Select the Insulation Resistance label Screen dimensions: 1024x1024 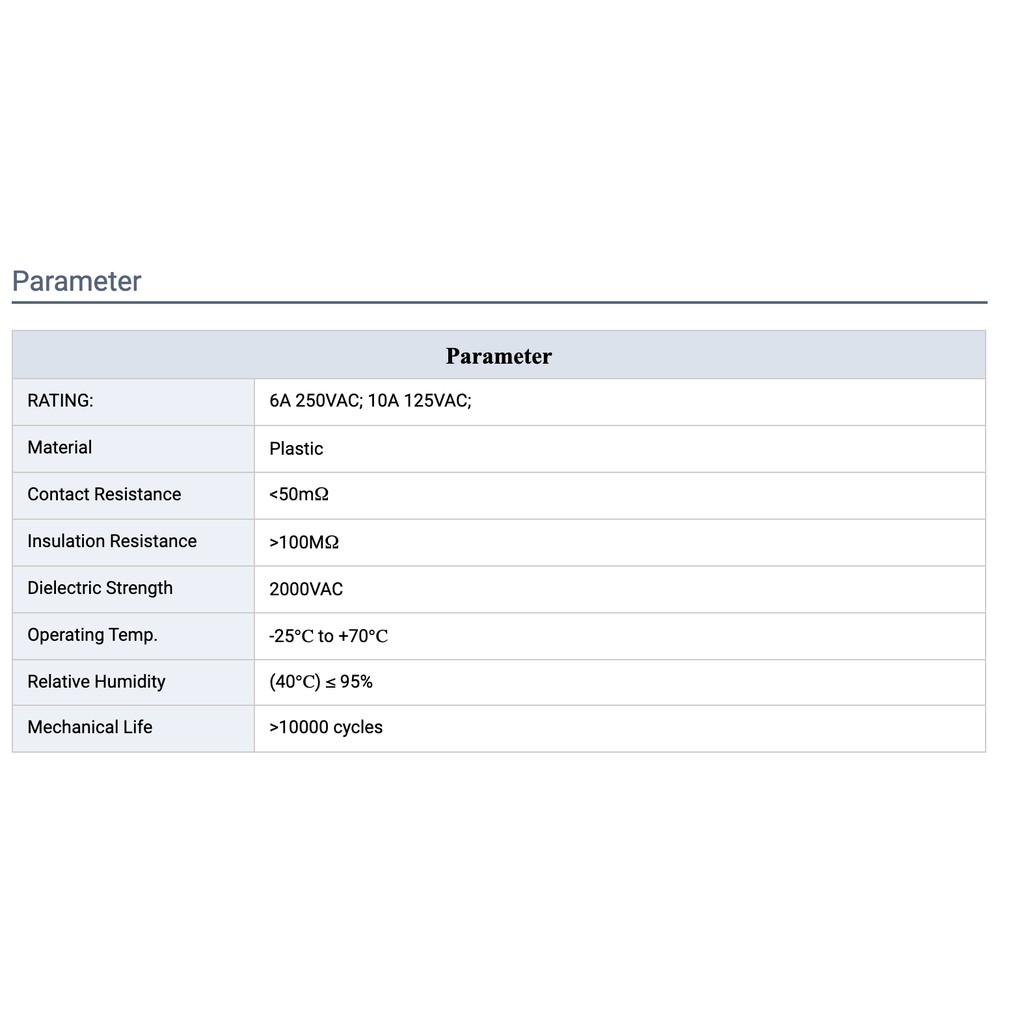coord(112,541)
